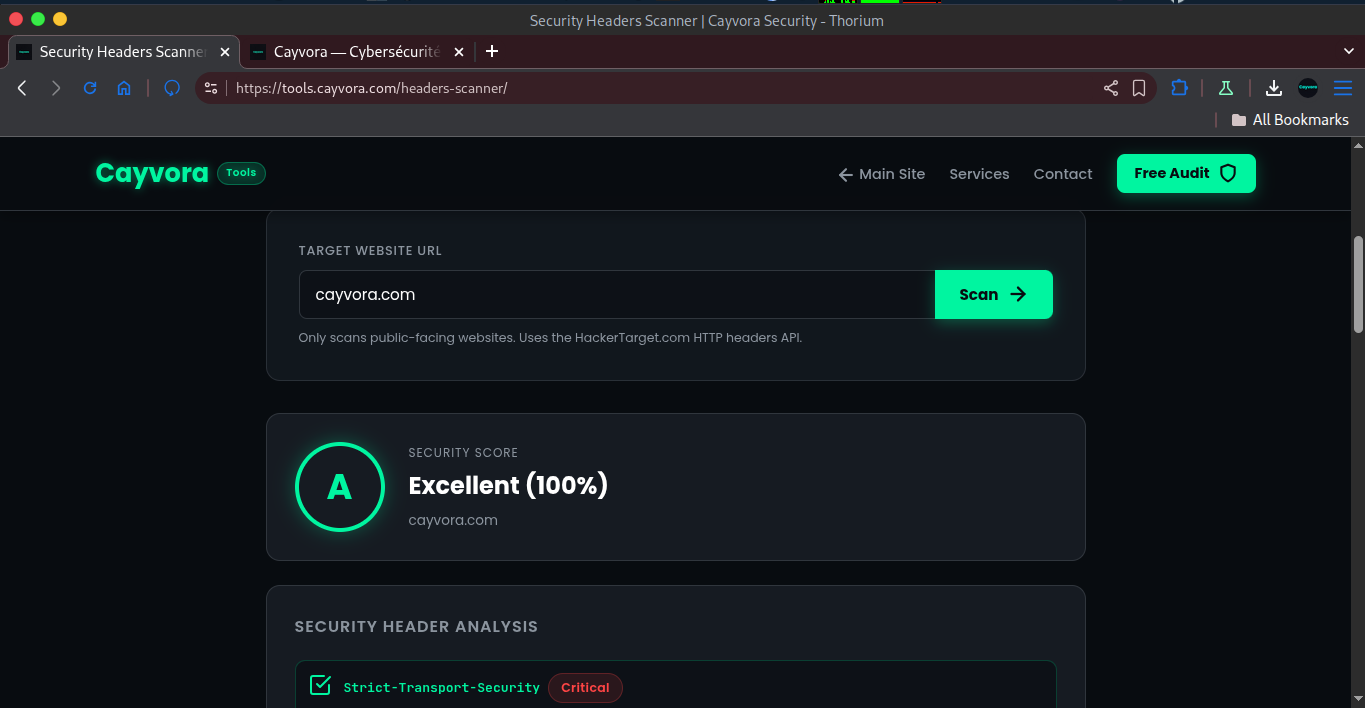Open the Services nav link
The height and width of the screenshot is (708, 1365).
coord(979,174)
